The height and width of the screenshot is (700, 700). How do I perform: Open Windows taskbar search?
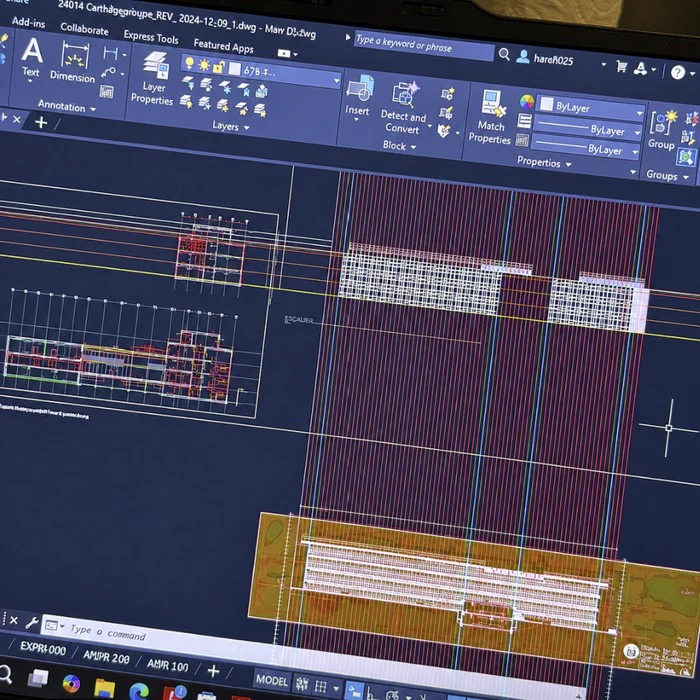coord(5,674)
